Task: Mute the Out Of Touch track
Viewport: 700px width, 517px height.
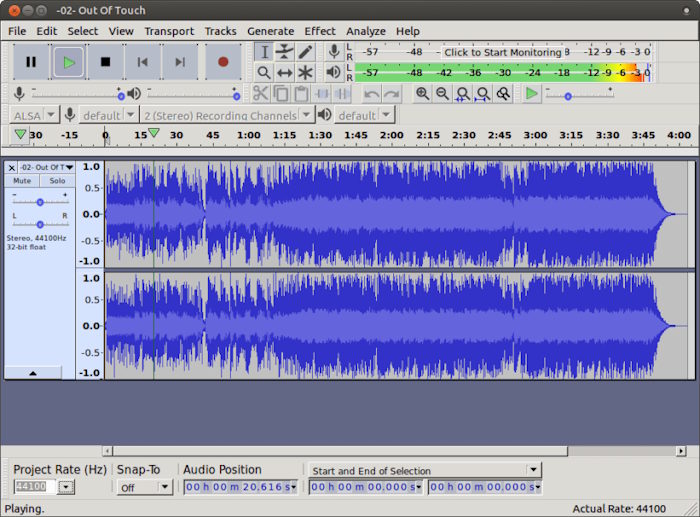Action: pyautogui.click(x=22, y=181)
